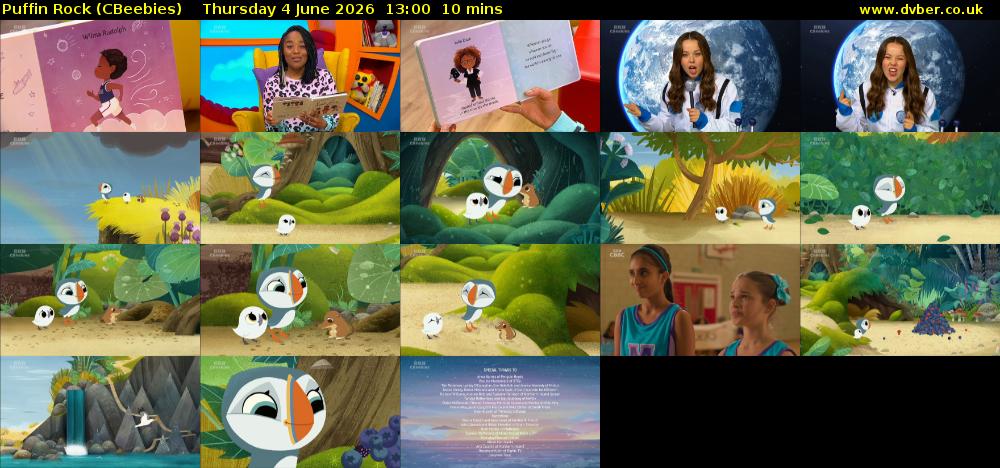Select the astronaut girl with microphone thumbnail
The height and width of the screenshot is (468, 1000).
point(700,76)
